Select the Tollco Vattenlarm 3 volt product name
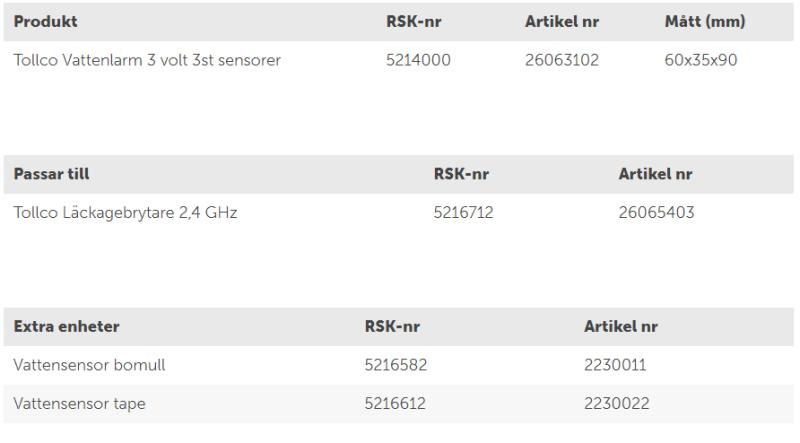This screenshot has height=443, width=800. tap(147, 60)
